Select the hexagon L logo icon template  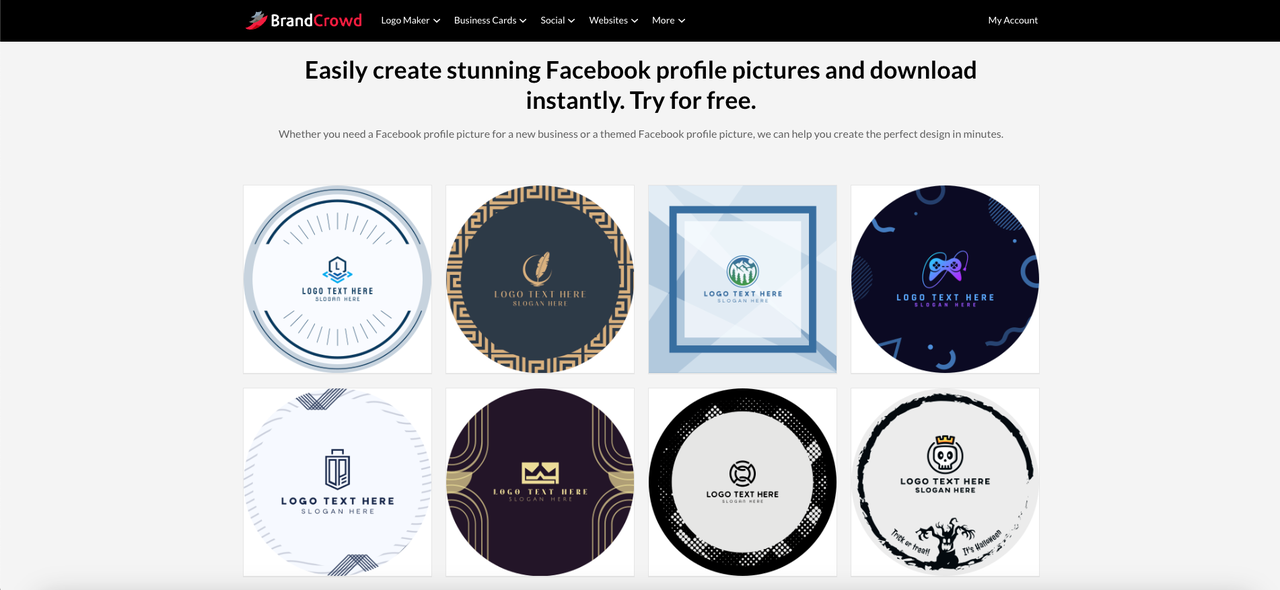(x=338, y=268)
